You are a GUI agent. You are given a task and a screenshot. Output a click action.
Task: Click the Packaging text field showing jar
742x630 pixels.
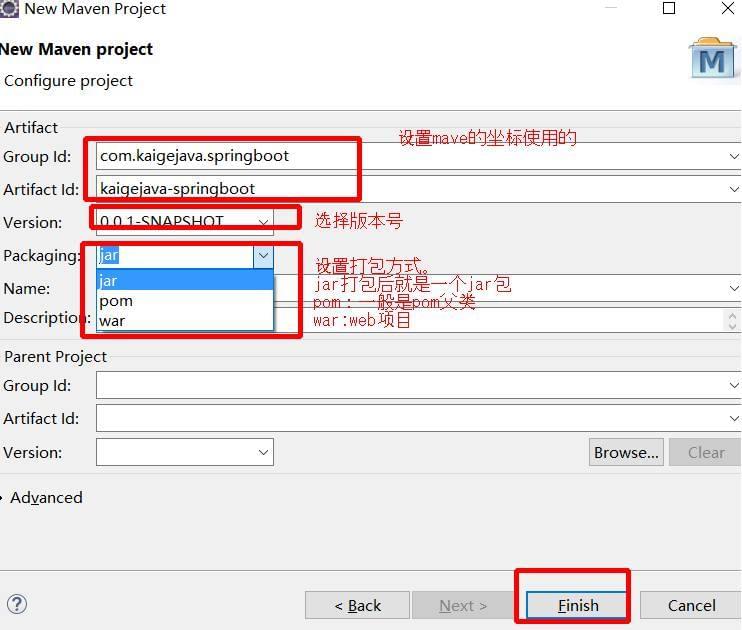(175, 256)
